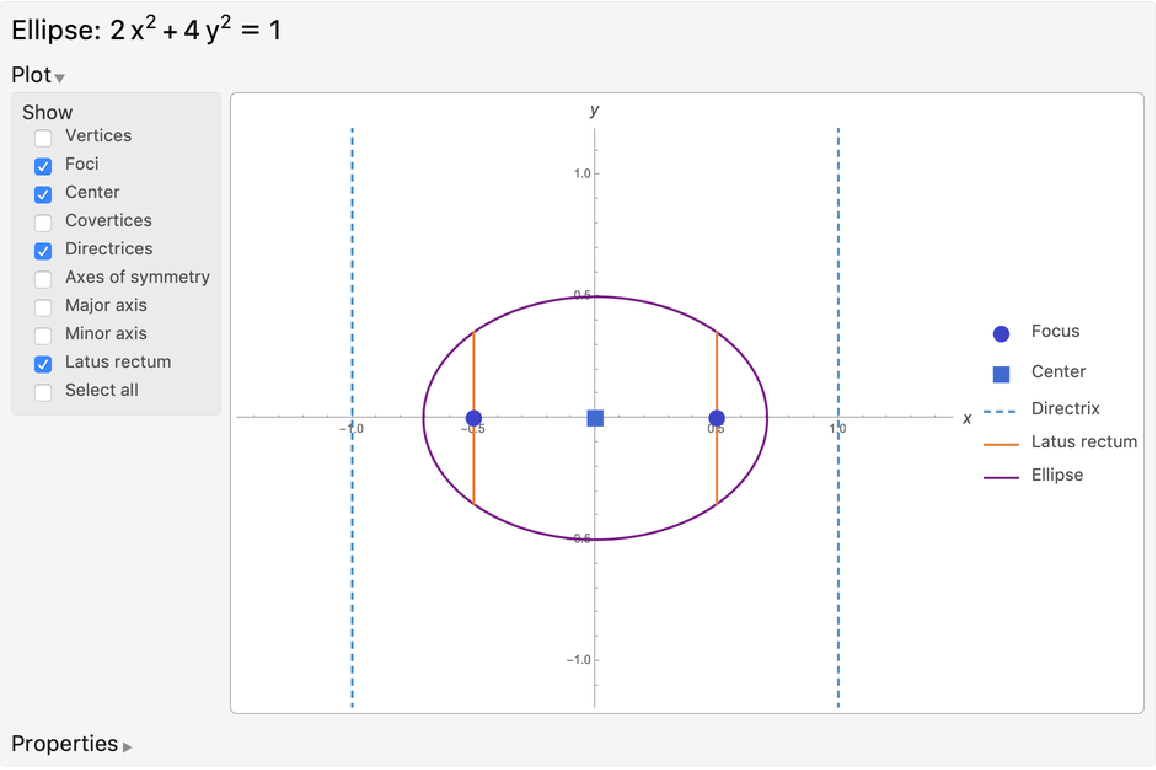Image resolution: width=1156 pixels, height=770 pixels.
Task: Click the orange Latus rectum legend line
Action: (1001, 444)
